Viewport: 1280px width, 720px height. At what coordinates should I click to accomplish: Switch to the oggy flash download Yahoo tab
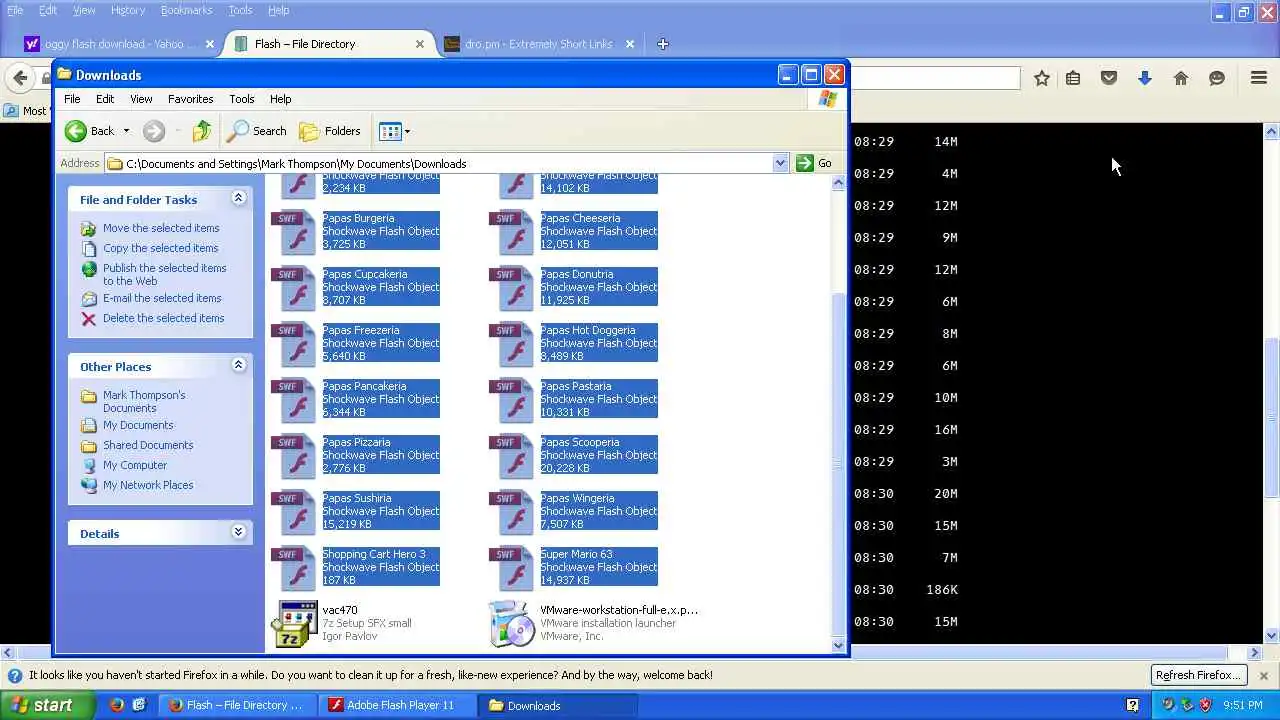click(x=118, y=44)
